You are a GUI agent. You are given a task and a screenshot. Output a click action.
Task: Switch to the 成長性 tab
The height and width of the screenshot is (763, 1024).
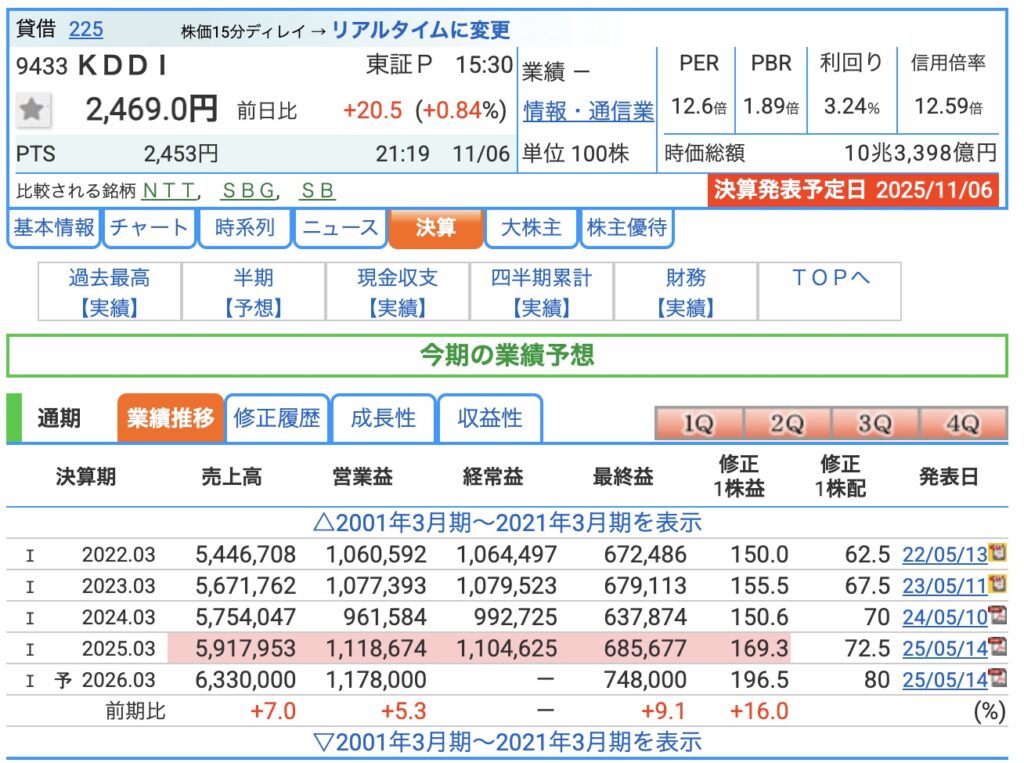click(383, 418)
